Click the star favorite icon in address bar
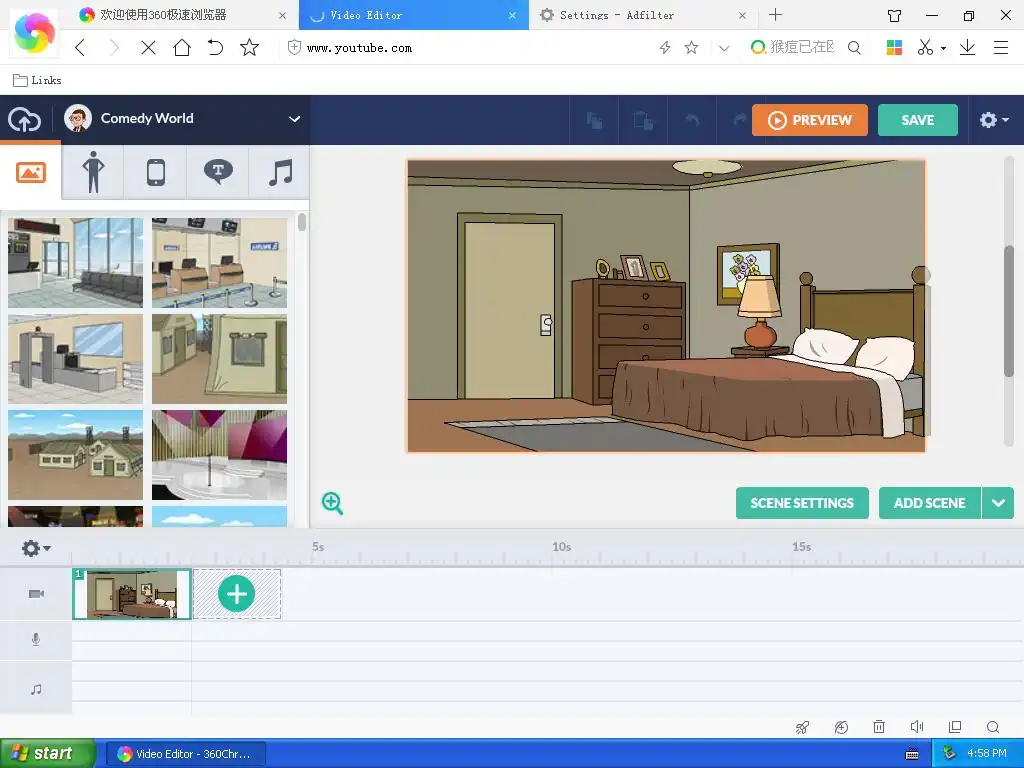The width and height of the screenshot is (1024, 768). [692, 48]
